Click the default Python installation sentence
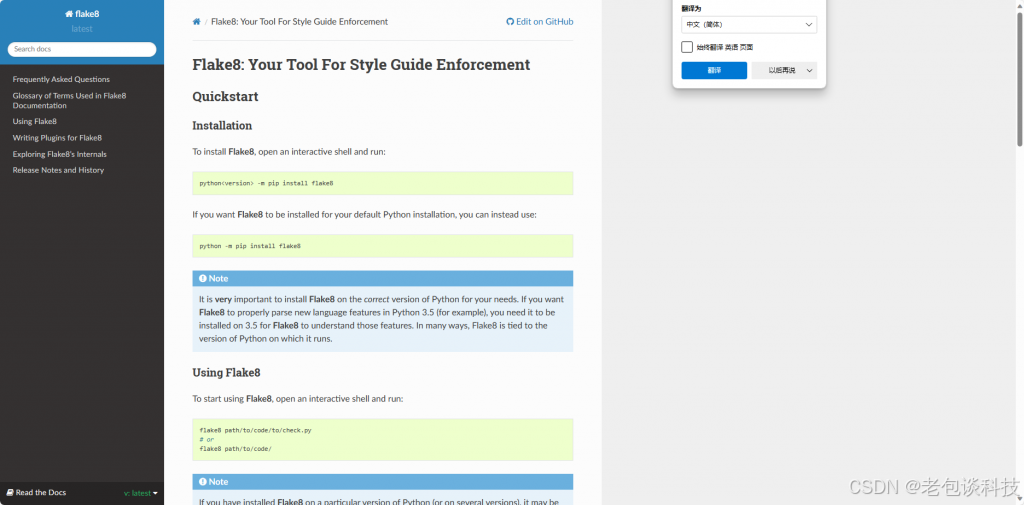The height and width of the screenshot is (505, 1024). [x=364, y=214]
